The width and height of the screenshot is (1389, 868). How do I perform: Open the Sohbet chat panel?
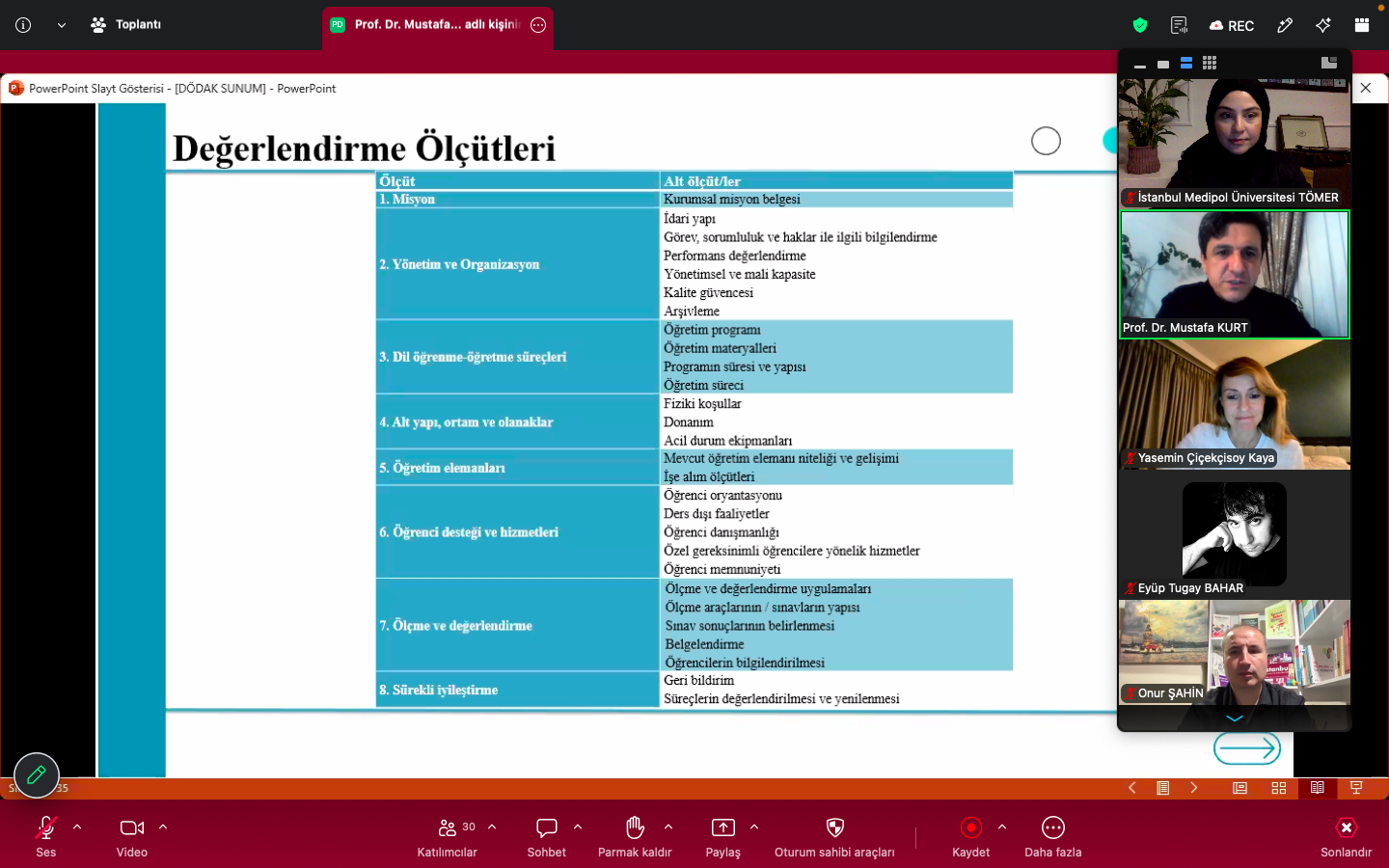pyautogui.click(x=547, y=837)
